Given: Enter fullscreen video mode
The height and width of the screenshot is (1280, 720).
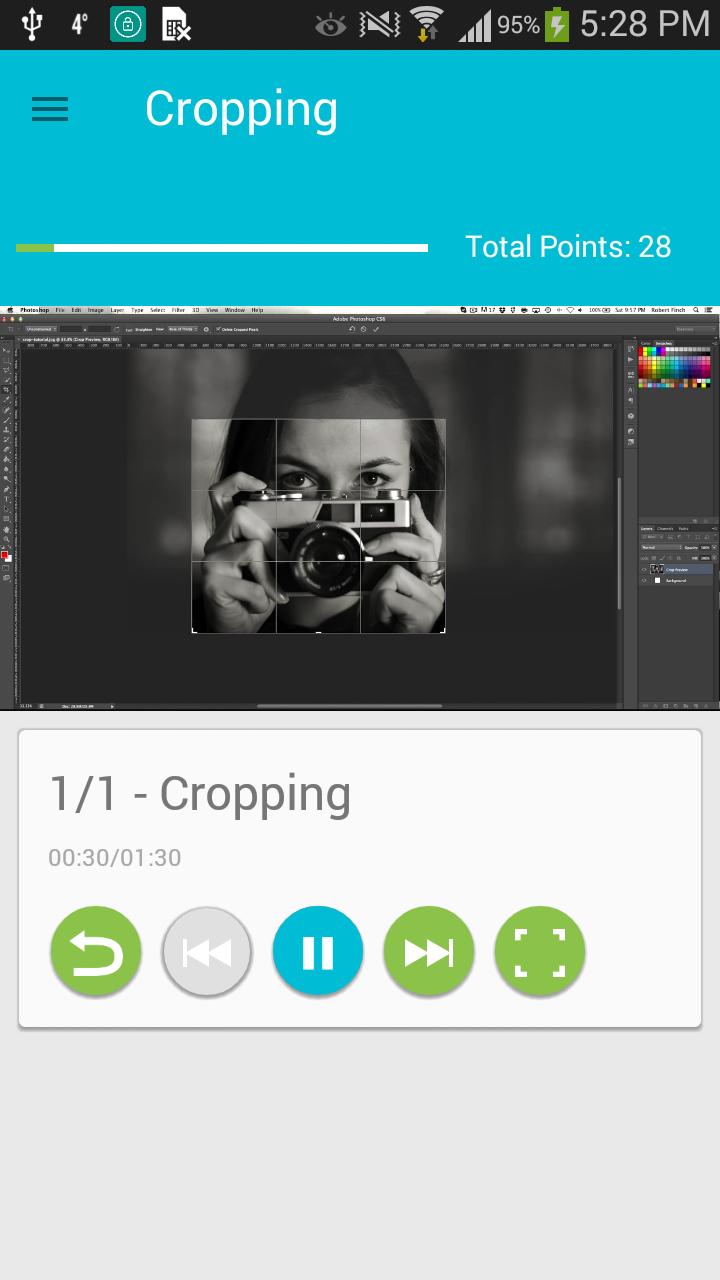Looking at the screenshot, I should coord(540,952).
